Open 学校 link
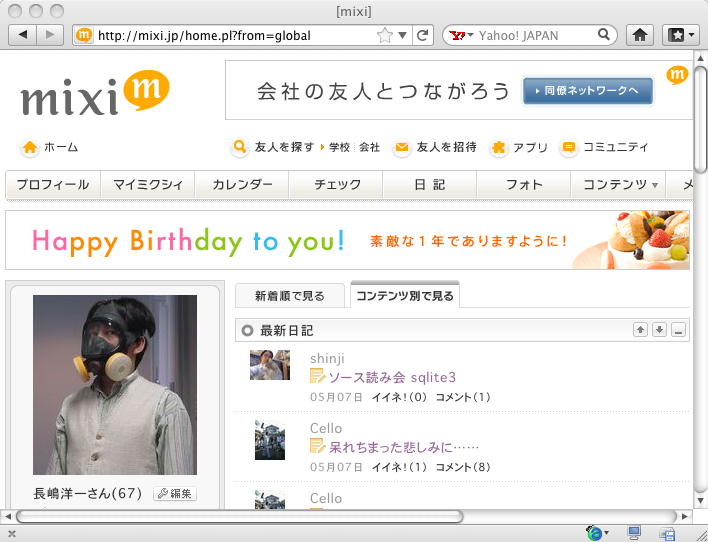Screen dimensions: 708x542 tap(340, 147)
